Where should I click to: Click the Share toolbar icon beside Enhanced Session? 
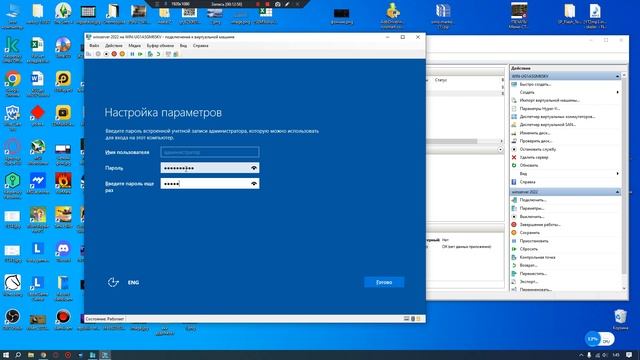[176, 54]
